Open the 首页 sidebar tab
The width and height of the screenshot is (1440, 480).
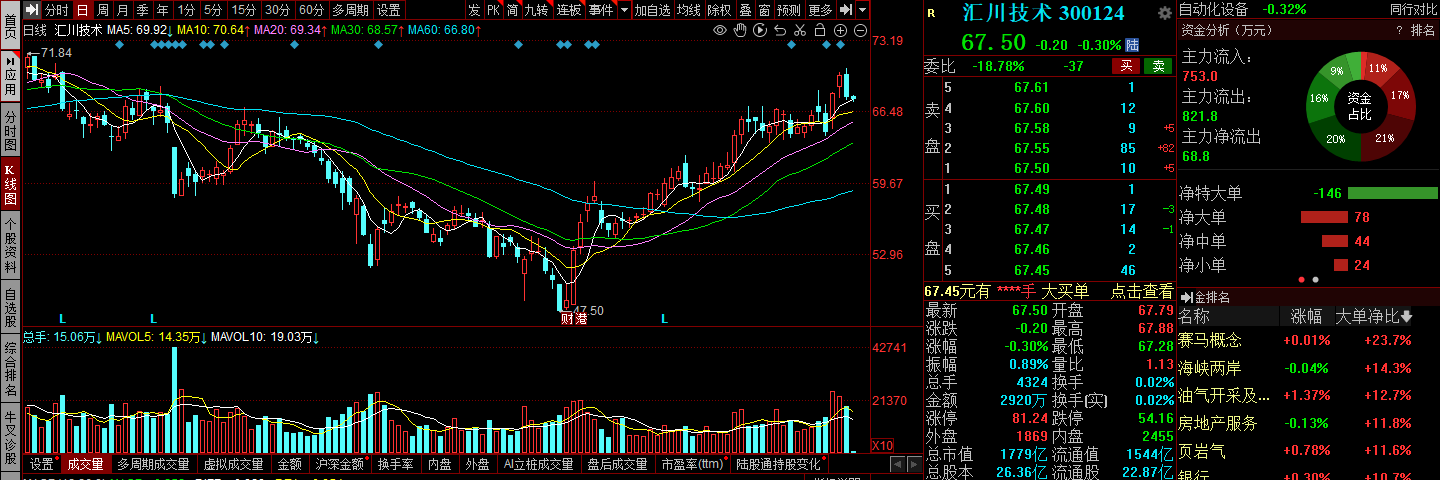(x=10, y=24)
